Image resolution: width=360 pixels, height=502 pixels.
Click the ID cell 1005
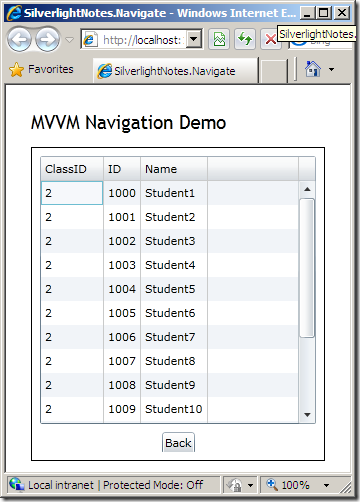point(122,313)
